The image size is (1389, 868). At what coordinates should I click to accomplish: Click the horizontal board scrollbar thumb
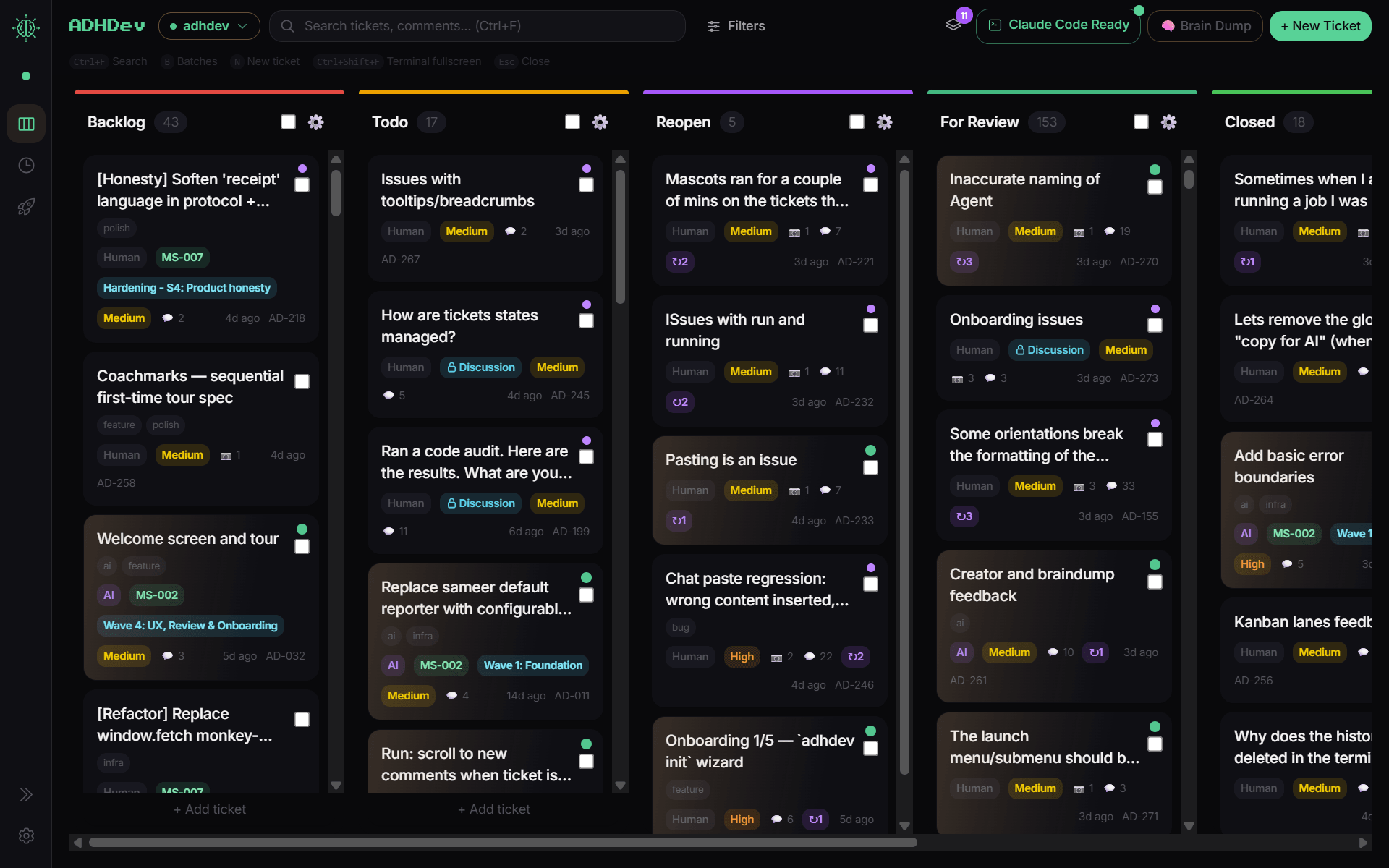[x=503, y=843]
